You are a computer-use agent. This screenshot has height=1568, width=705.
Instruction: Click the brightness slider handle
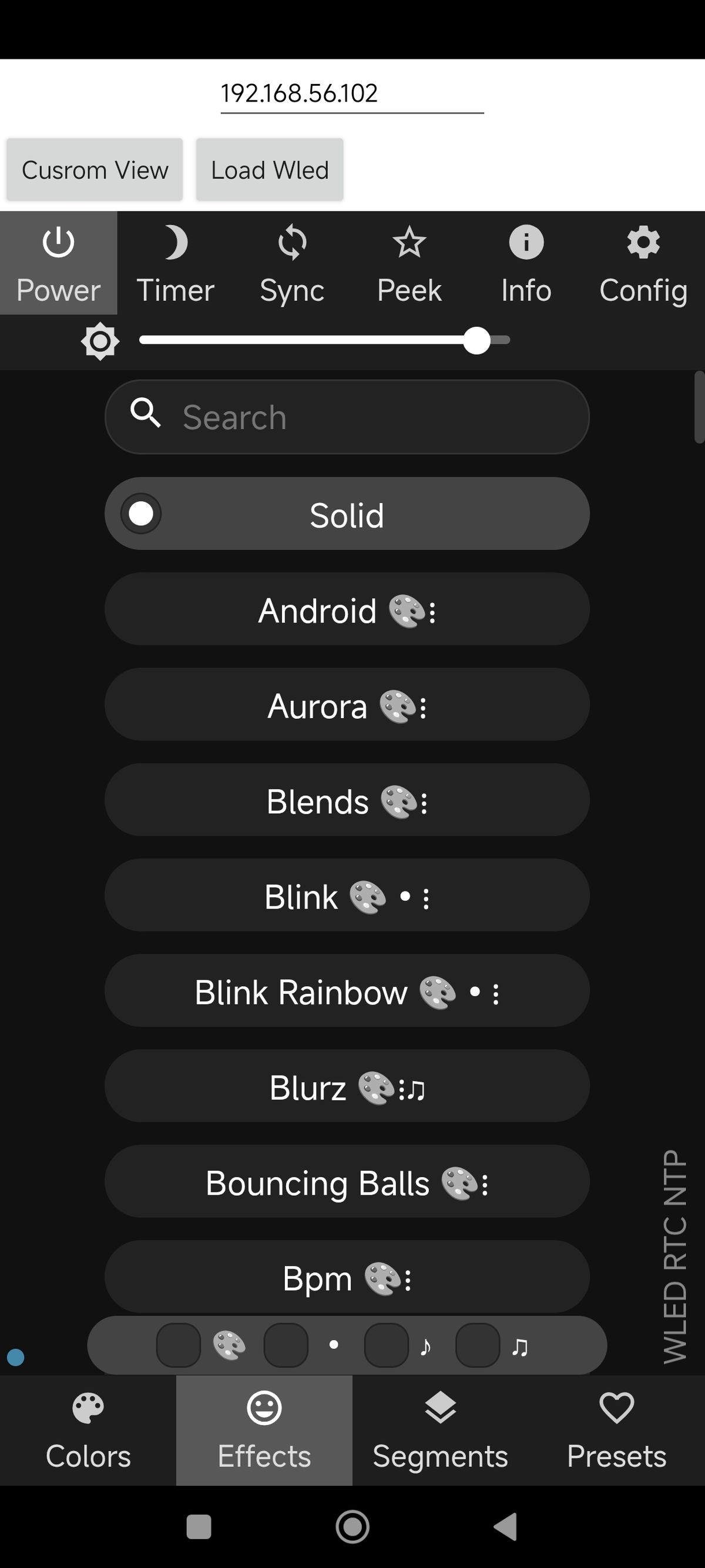pyautogui.click(x=477, y=340)
